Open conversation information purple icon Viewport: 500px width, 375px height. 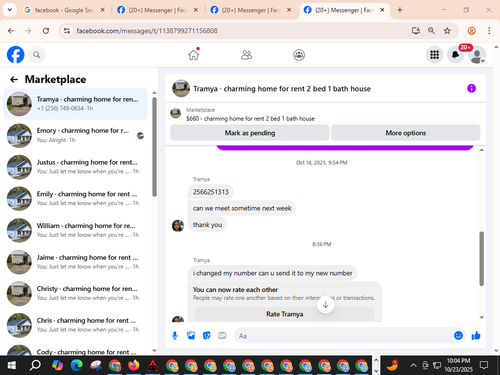tap(471, 88)
